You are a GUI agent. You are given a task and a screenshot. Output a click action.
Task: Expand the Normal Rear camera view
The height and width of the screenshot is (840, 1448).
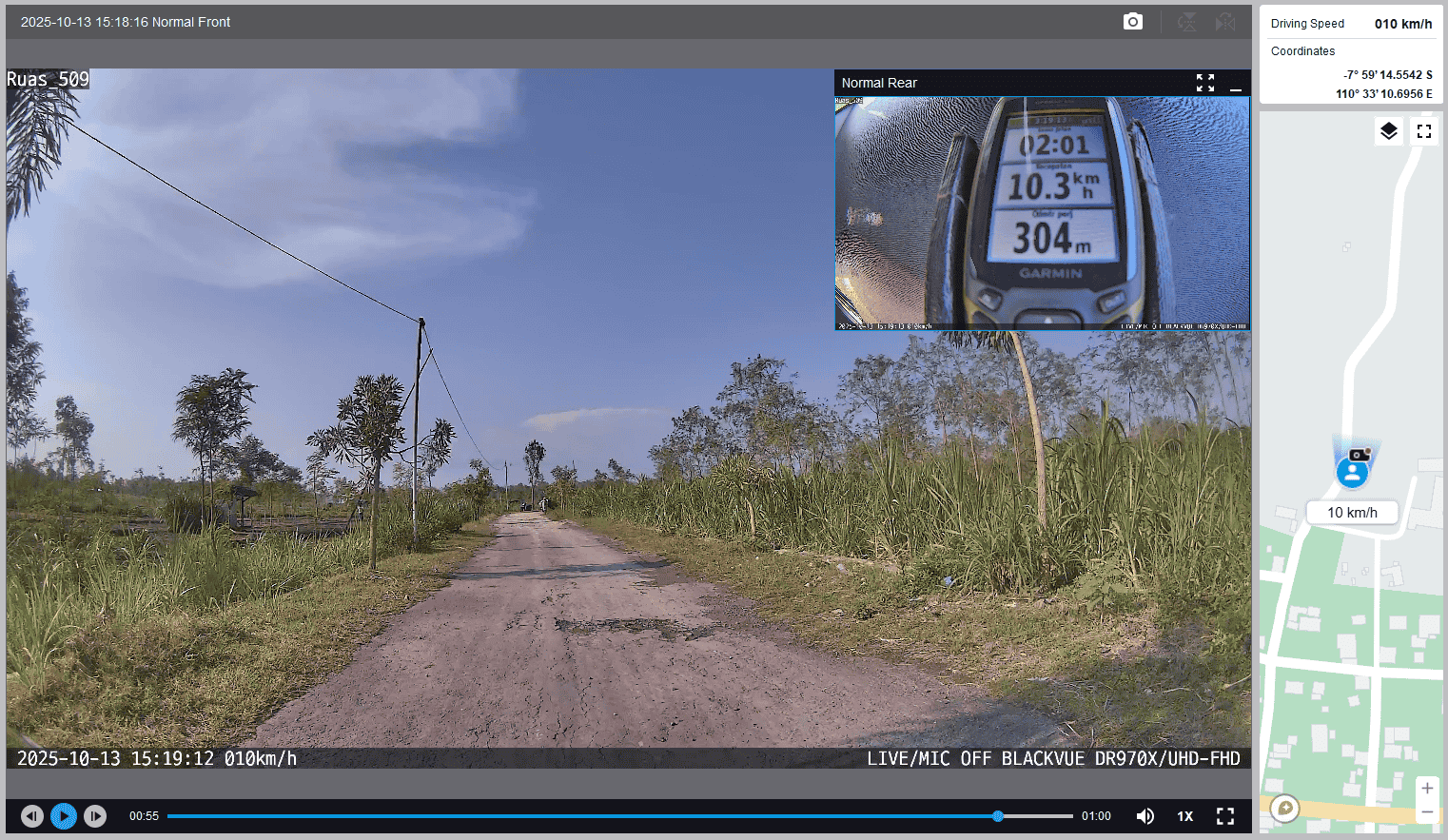click(1205, 83)
